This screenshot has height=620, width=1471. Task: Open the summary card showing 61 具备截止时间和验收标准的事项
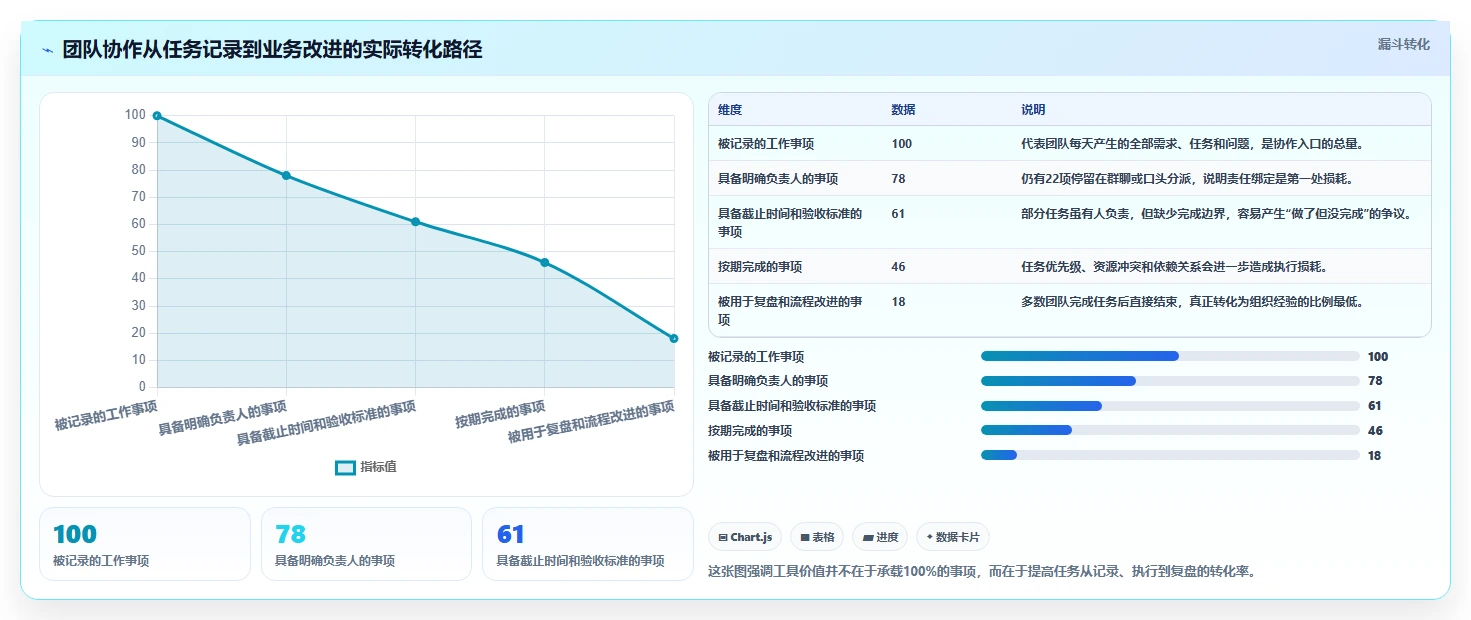(x=588, y=544)
